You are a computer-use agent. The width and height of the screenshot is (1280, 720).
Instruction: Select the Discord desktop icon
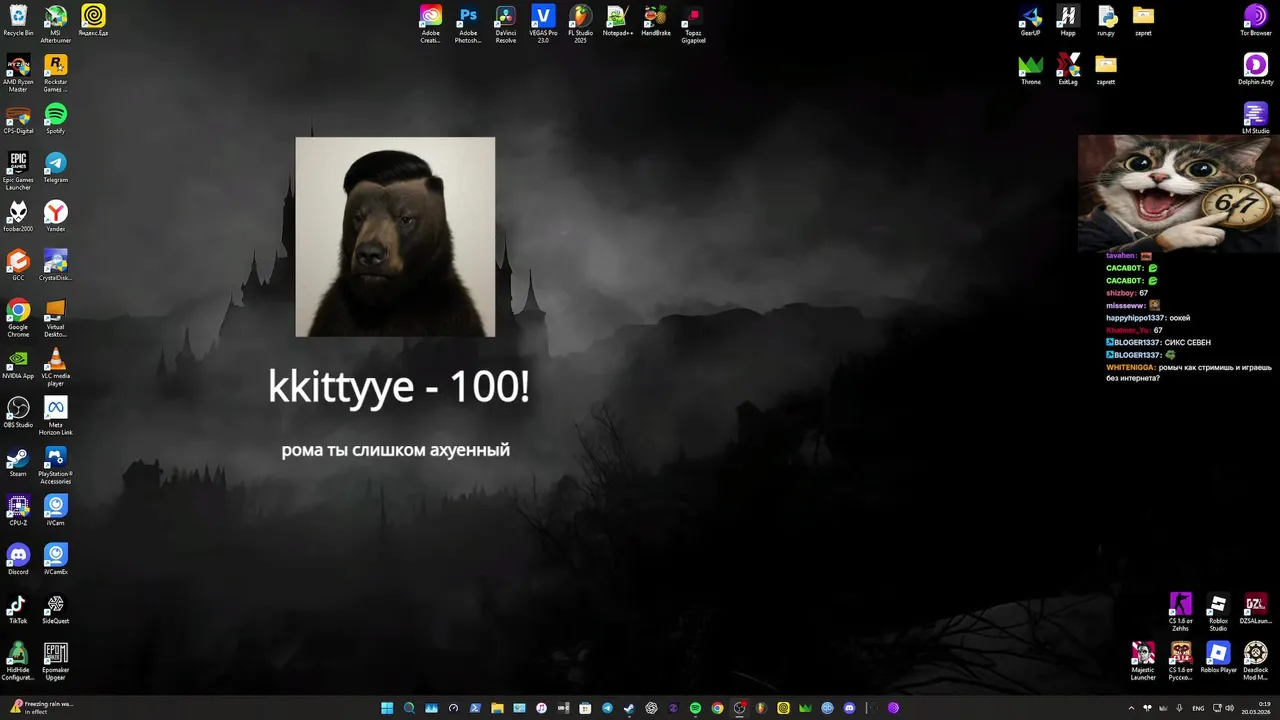click(18, 559)
